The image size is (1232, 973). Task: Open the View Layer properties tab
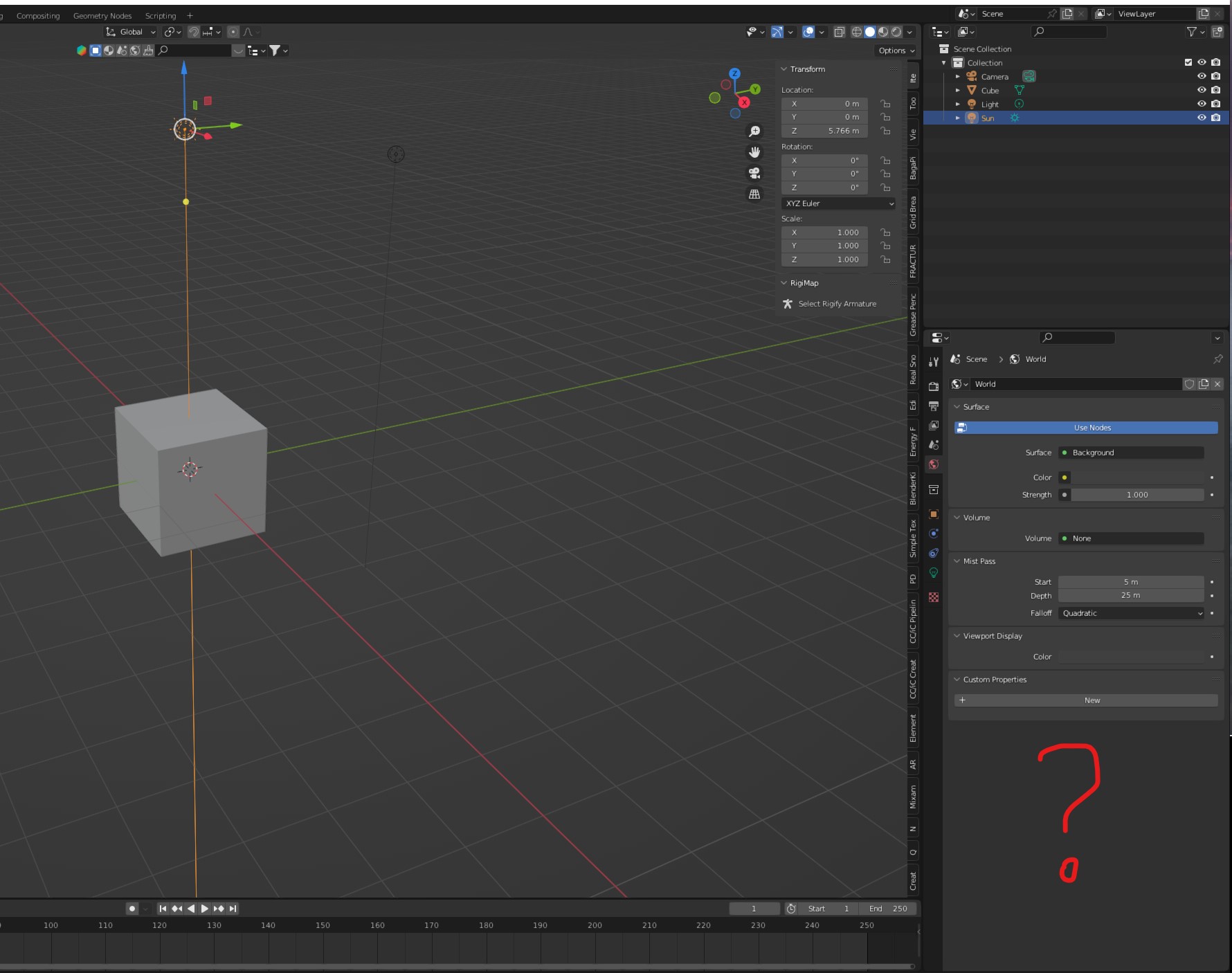coord(934,425)
